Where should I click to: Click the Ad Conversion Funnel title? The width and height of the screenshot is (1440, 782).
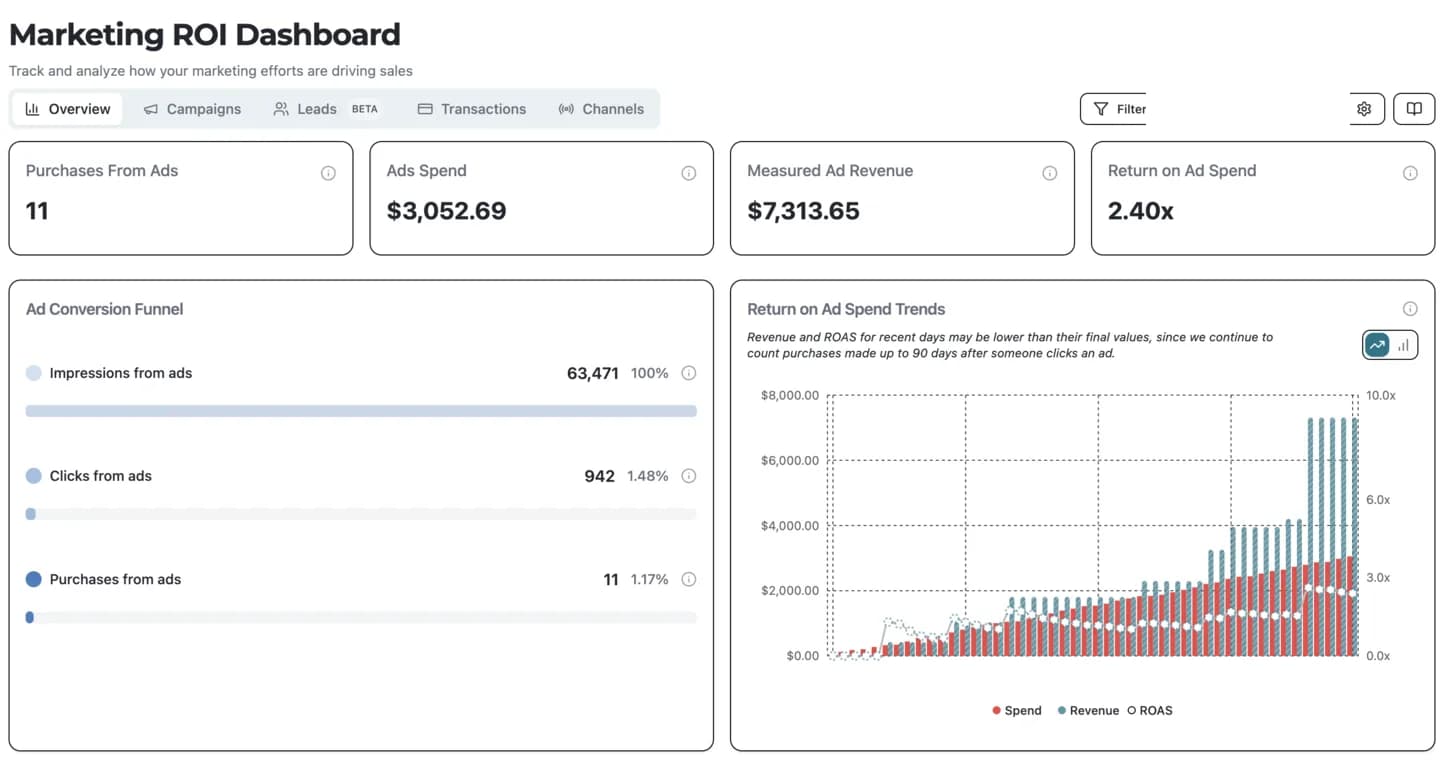click(x=105, y=309)
